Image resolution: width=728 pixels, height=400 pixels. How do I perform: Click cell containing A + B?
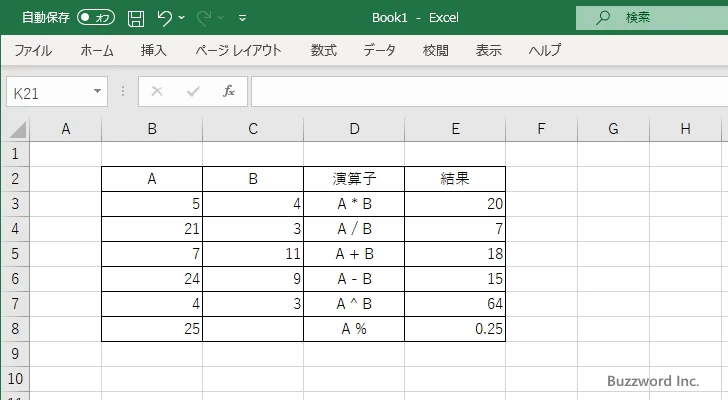point(354,254)
